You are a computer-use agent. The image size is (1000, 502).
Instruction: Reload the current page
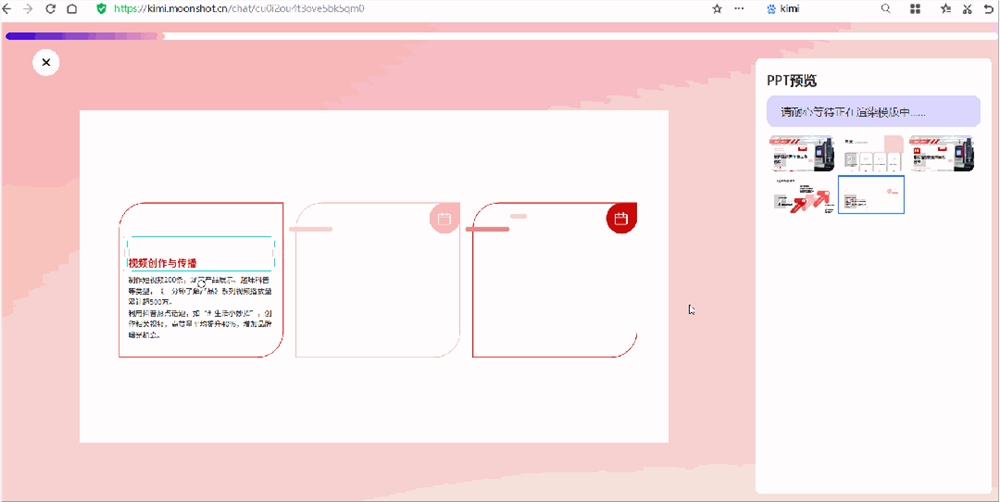point(50,9)
